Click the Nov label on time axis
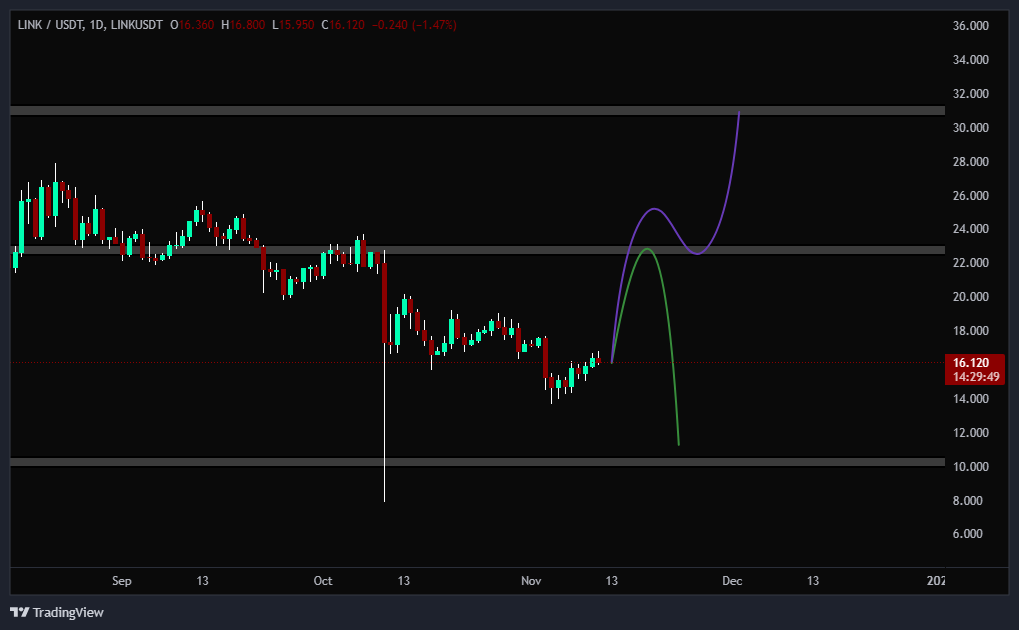 pos(530,581)
